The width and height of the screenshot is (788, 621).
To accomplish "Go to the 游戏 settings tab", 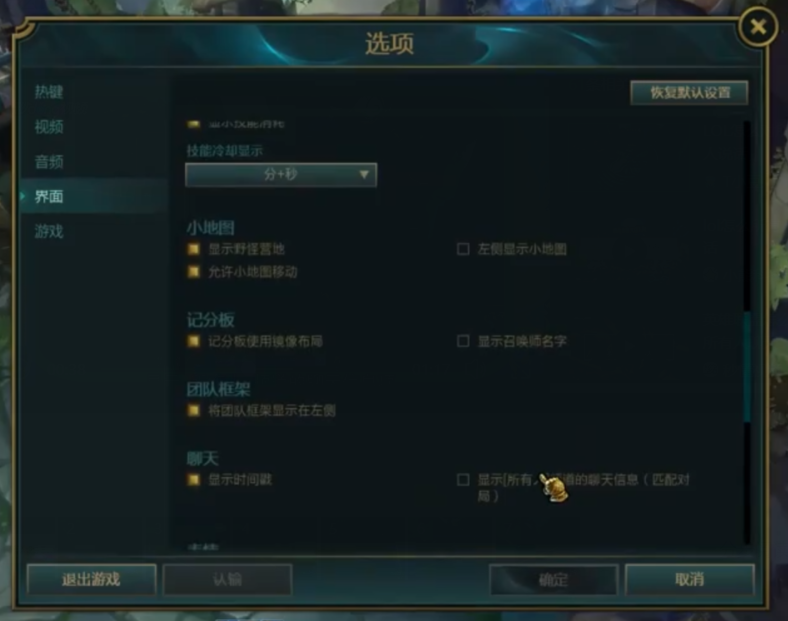I will pyautogui.click(x=49, y=232).
